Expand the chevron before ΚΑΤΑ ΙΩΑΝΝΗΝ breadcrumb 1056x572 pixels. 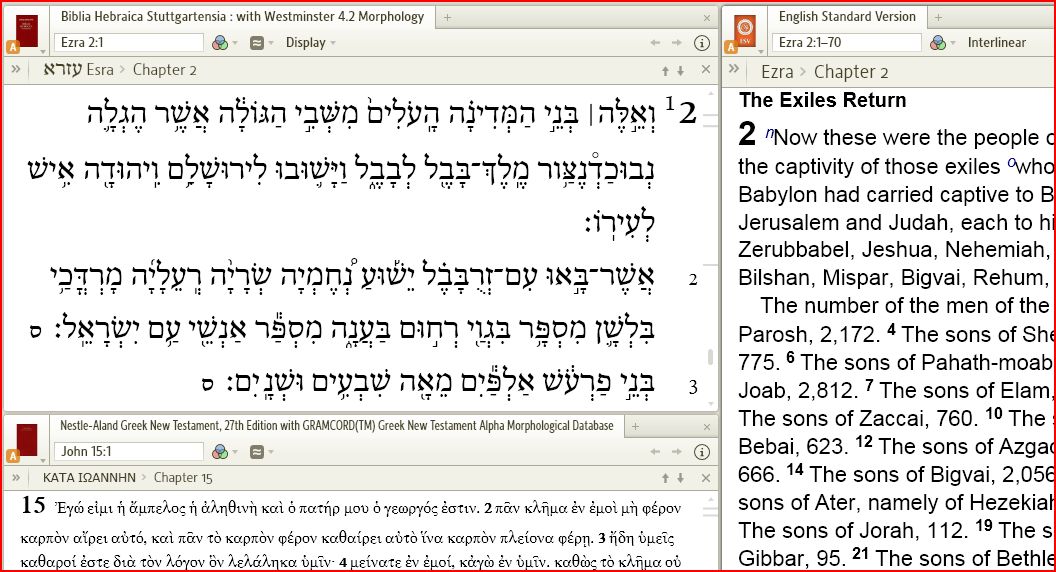click(x=15, y=478)
